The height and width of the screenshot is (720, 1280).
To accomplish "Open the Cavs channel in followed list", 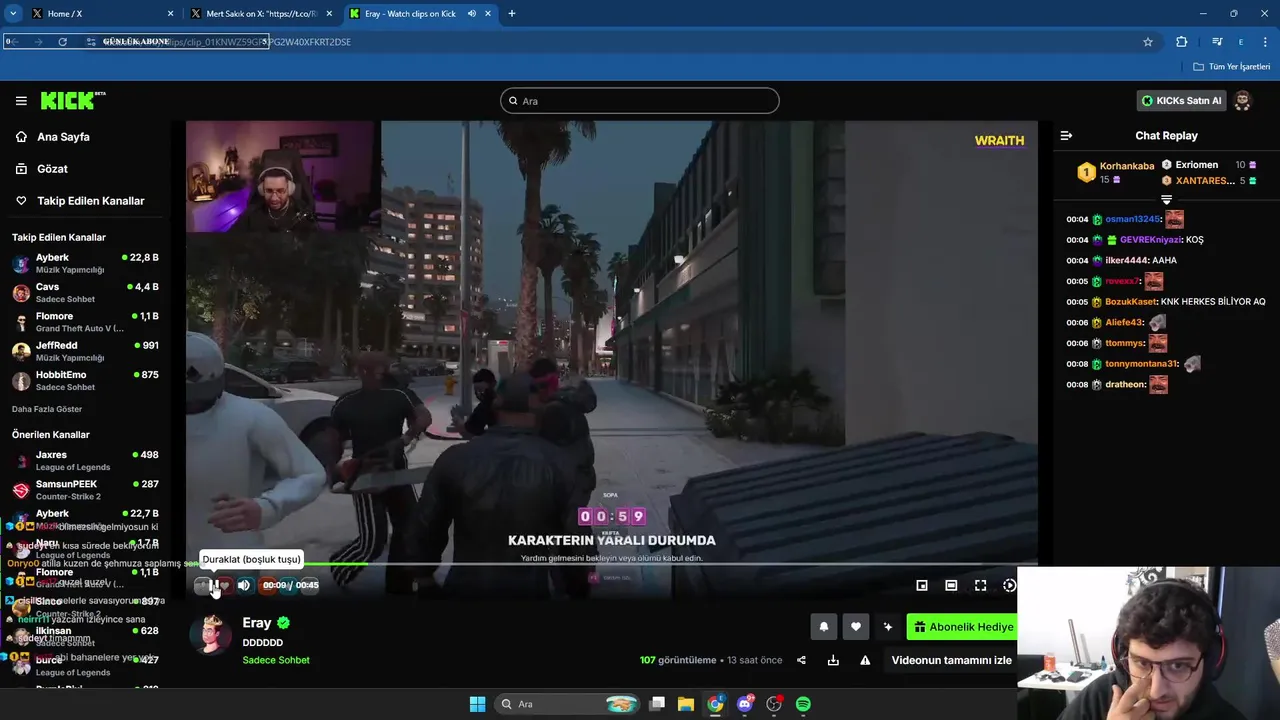I will (x=85, y=292).
